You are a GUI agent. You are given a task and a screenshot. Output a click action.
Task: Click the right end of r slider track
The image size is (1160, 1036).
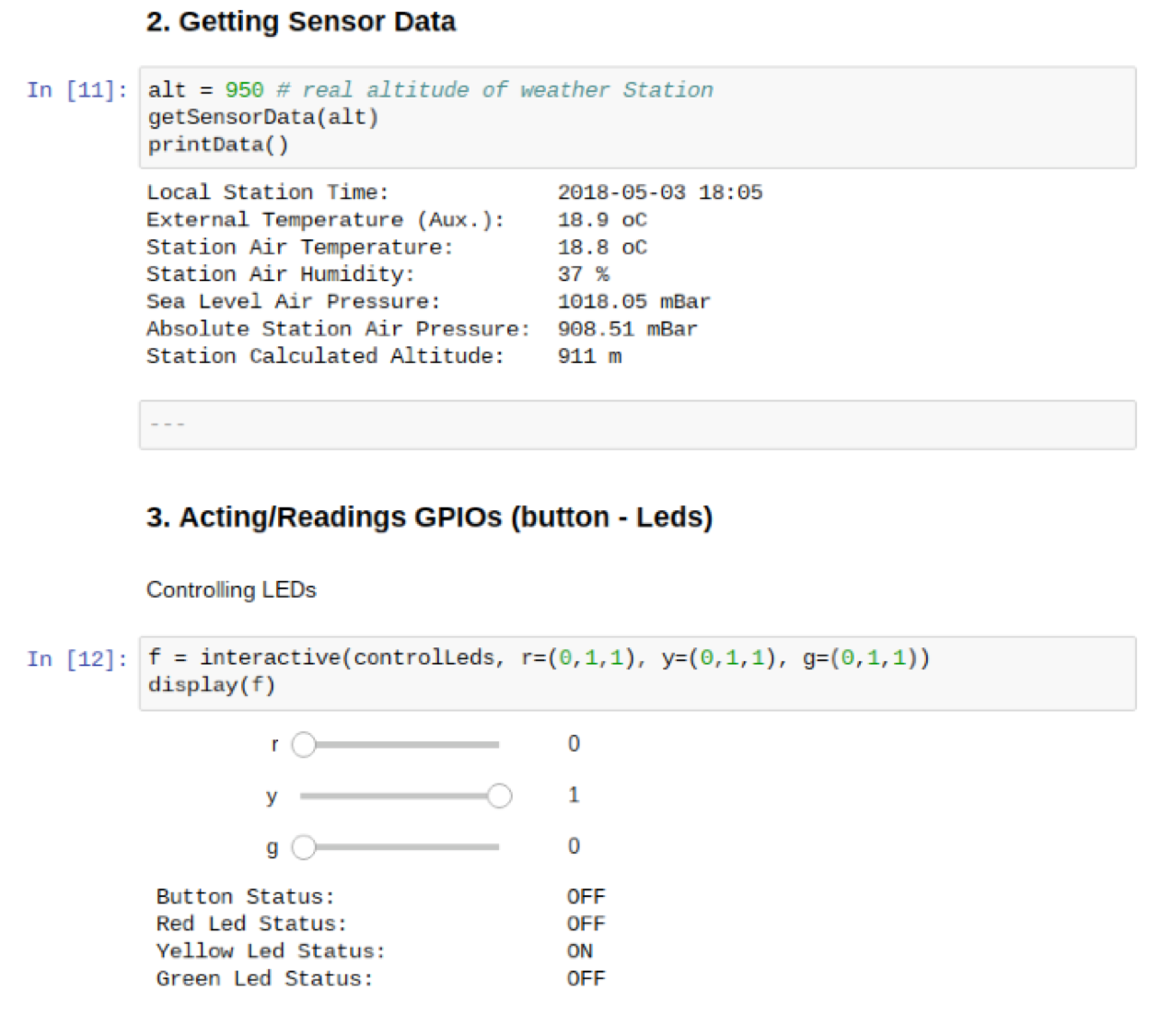[496, 745]
